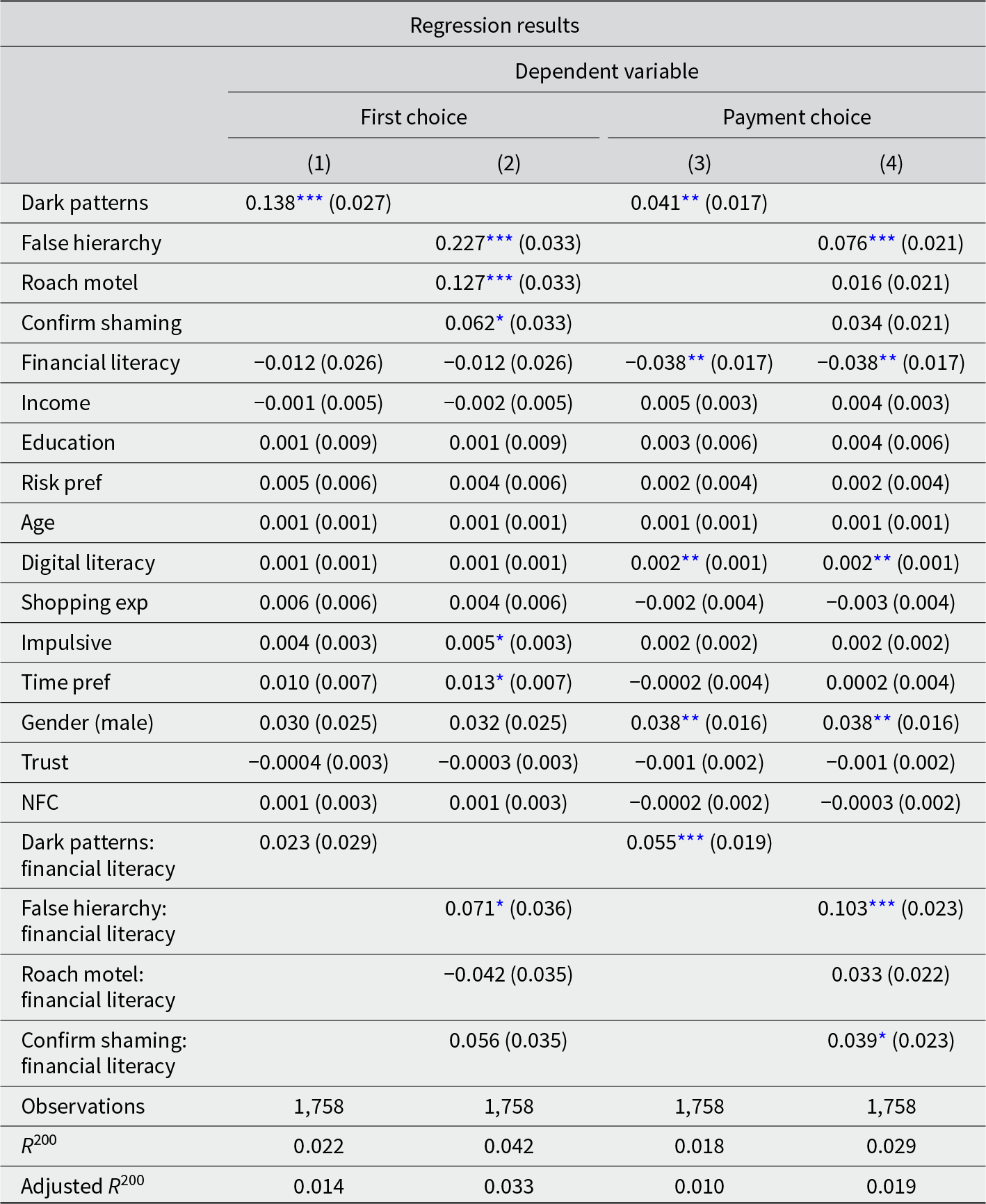Select the 'Observations' row label

(83, 1106)
